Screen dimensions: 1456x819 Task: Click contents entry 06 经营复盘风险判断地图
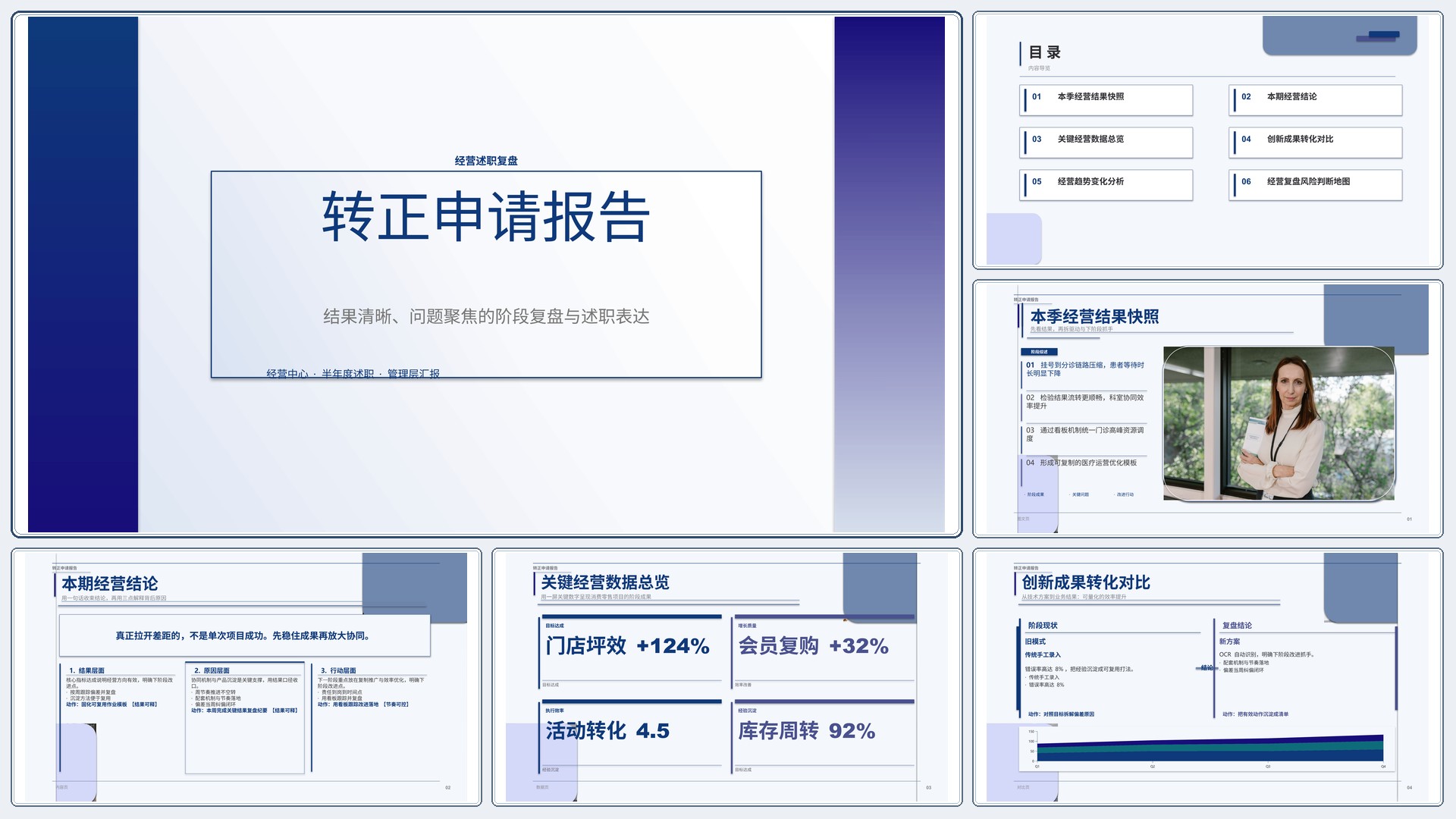(x=1316, y=185)
